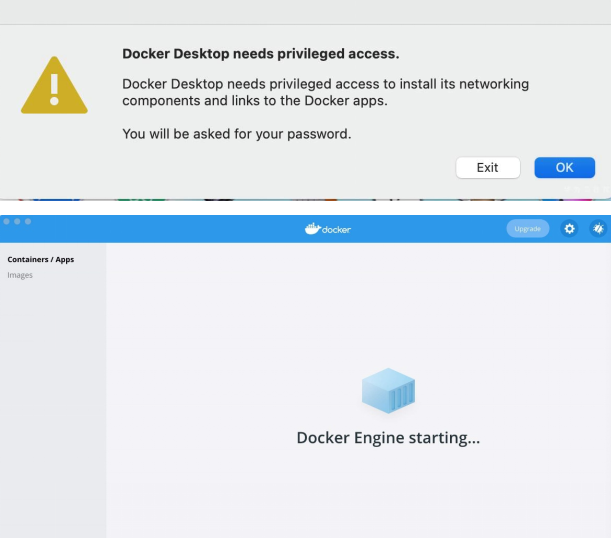Click the password prompt notice text
This screenshot has height=538, width=611.
[x=236, y=134]
